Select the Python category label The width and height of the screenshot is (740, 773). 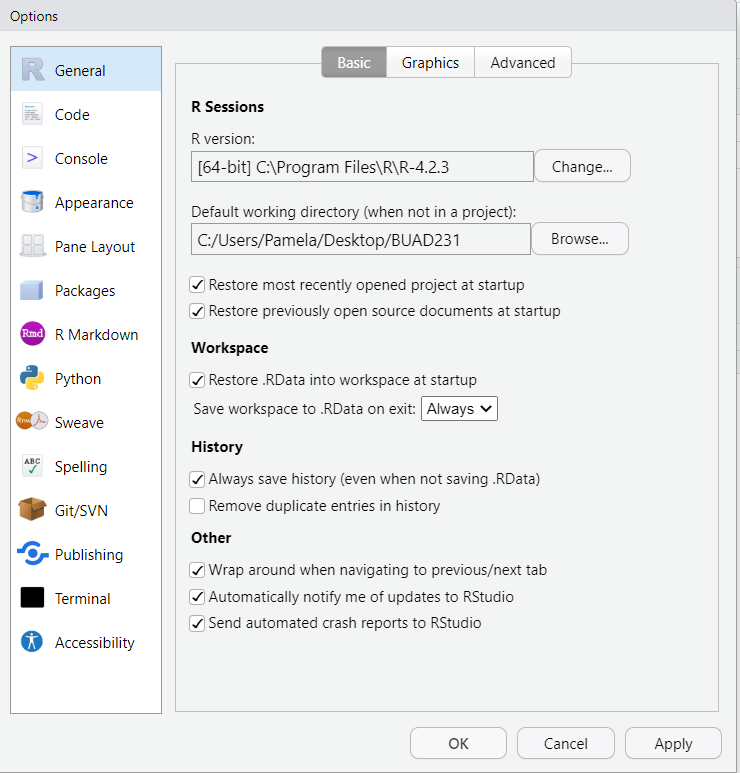[x=78, y=379]
